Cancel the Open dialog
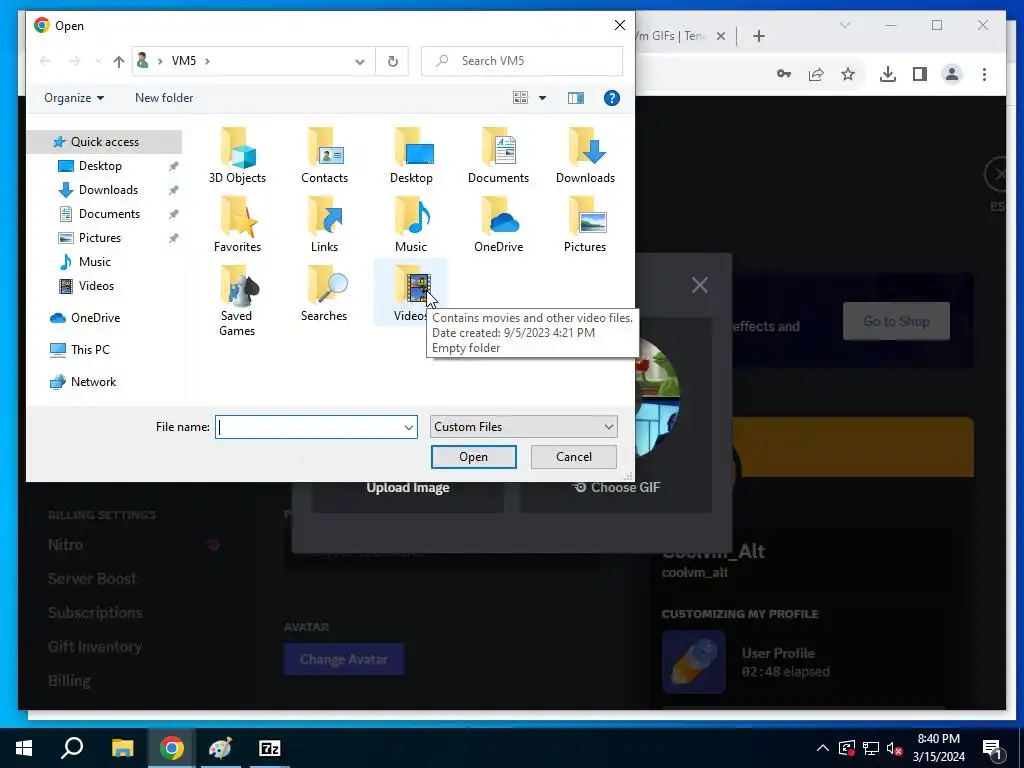 click(573, 456)
